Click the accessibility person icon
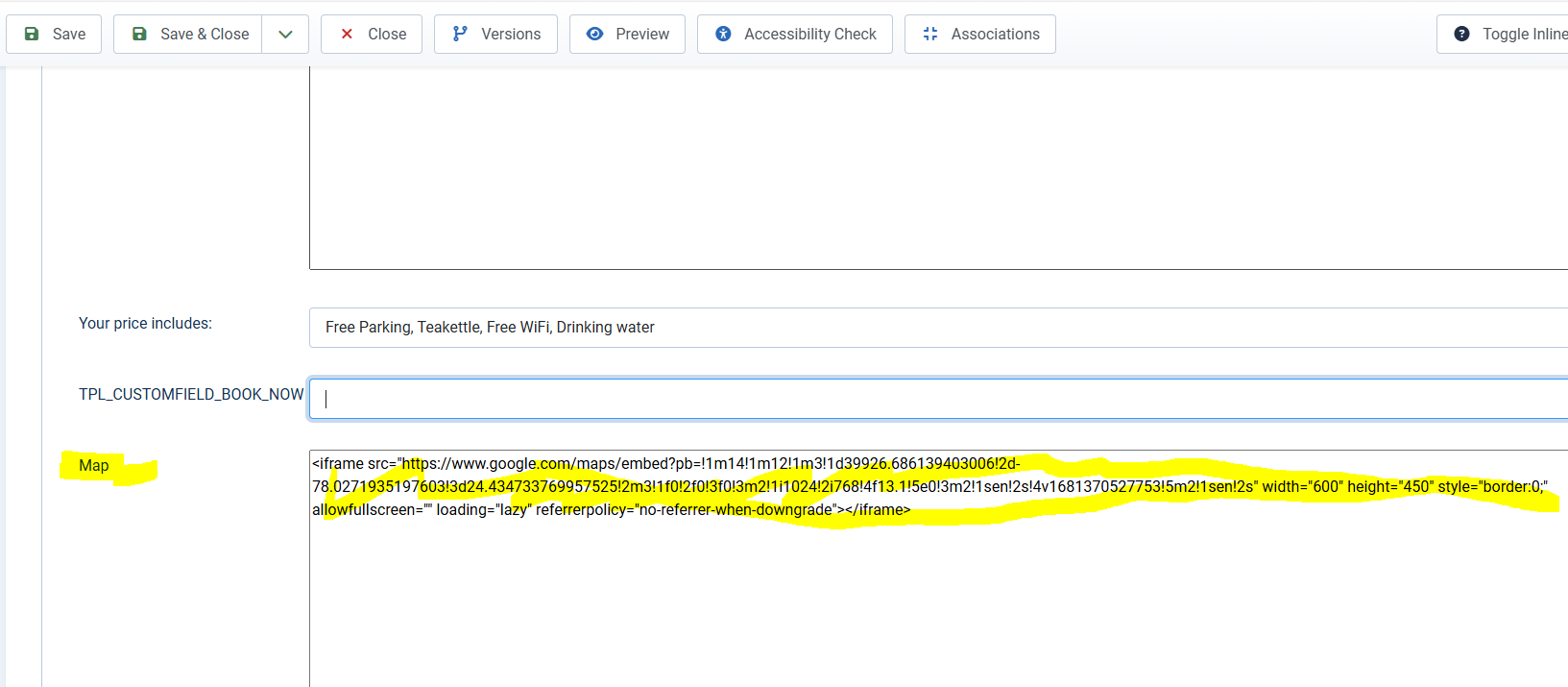This screenshot has width=1568, height=687. (x=723, y=34)
